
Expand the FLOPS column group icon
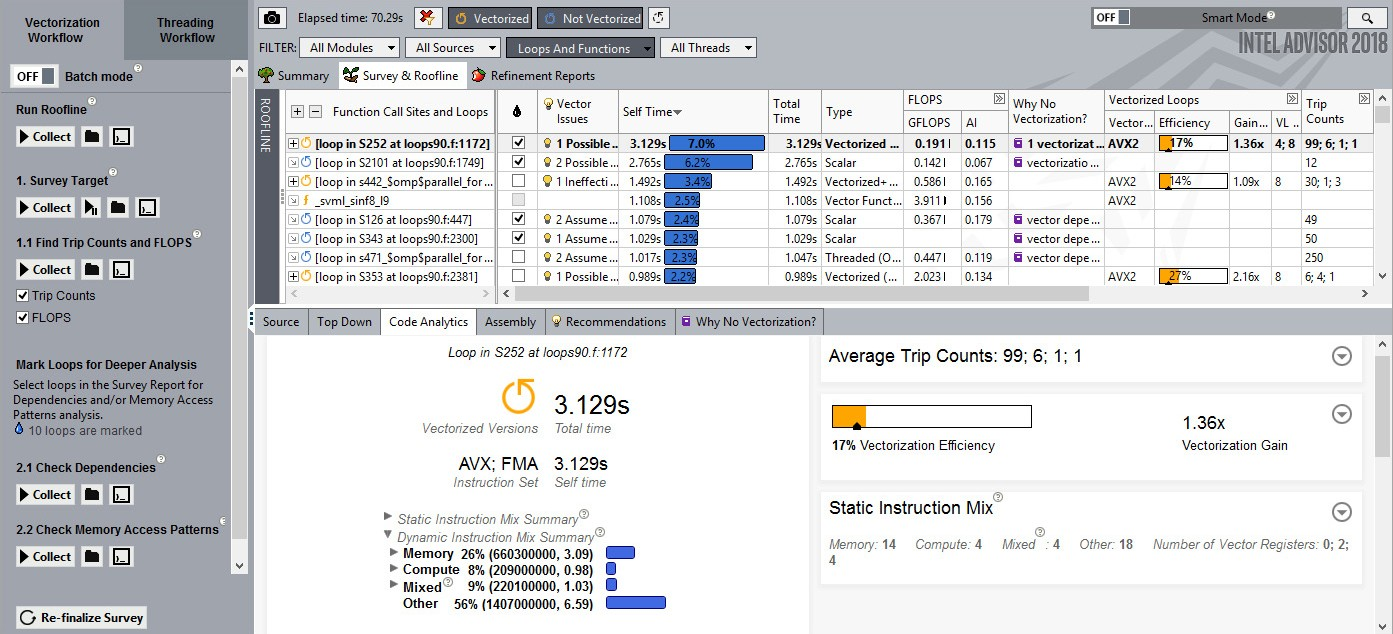pyautogui.click(x=998, y=99)
